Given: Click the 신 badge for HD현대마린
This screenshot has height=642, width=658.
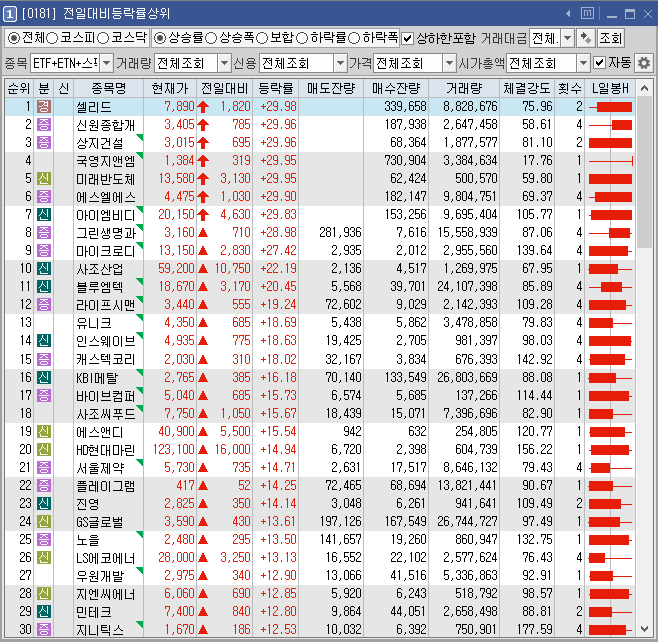Looking at the screenshot, I should pos(44,450).
